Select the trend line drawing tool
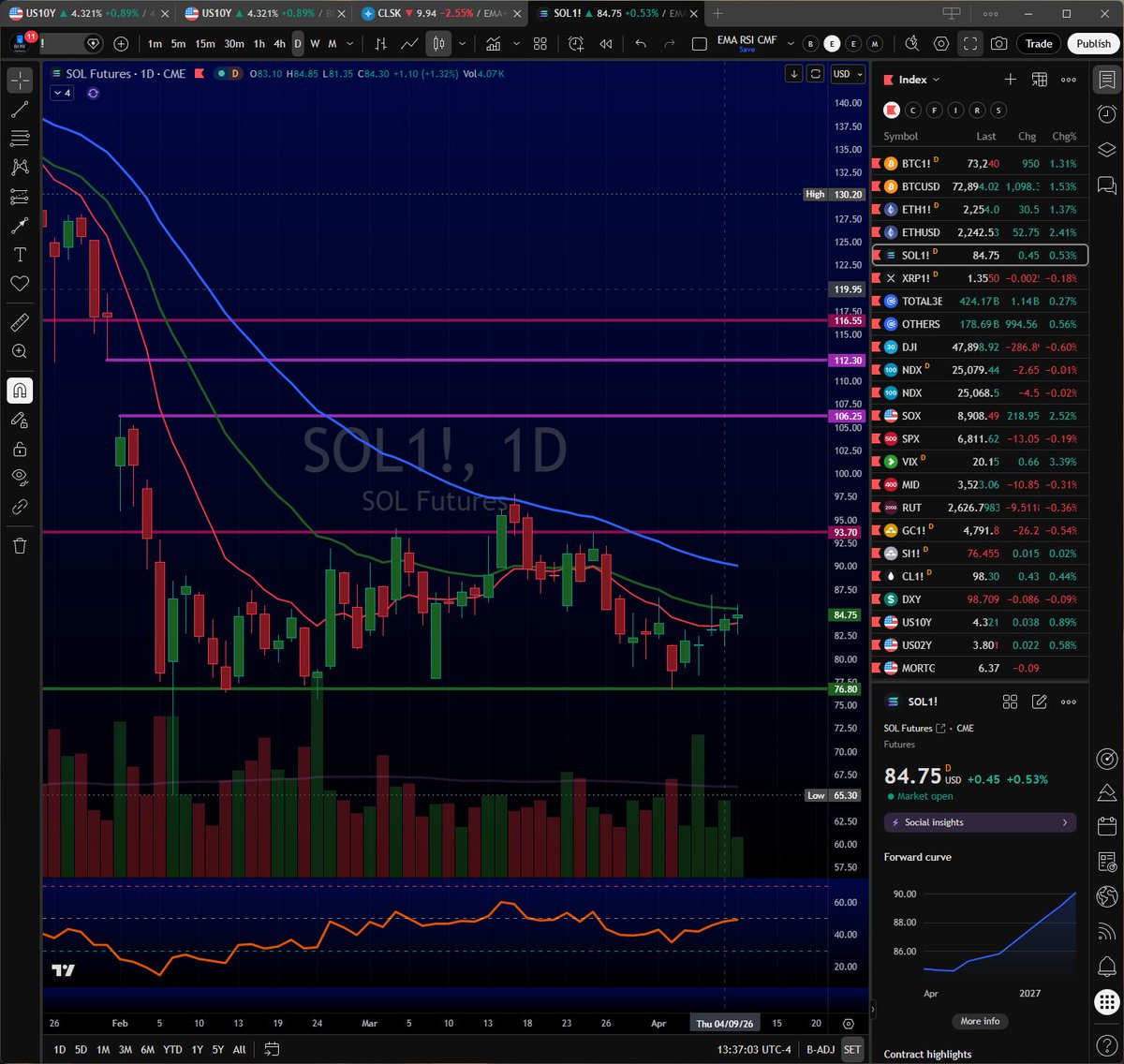The height and width of the screenshot is (1064, 1124). [x=20, y=110]
